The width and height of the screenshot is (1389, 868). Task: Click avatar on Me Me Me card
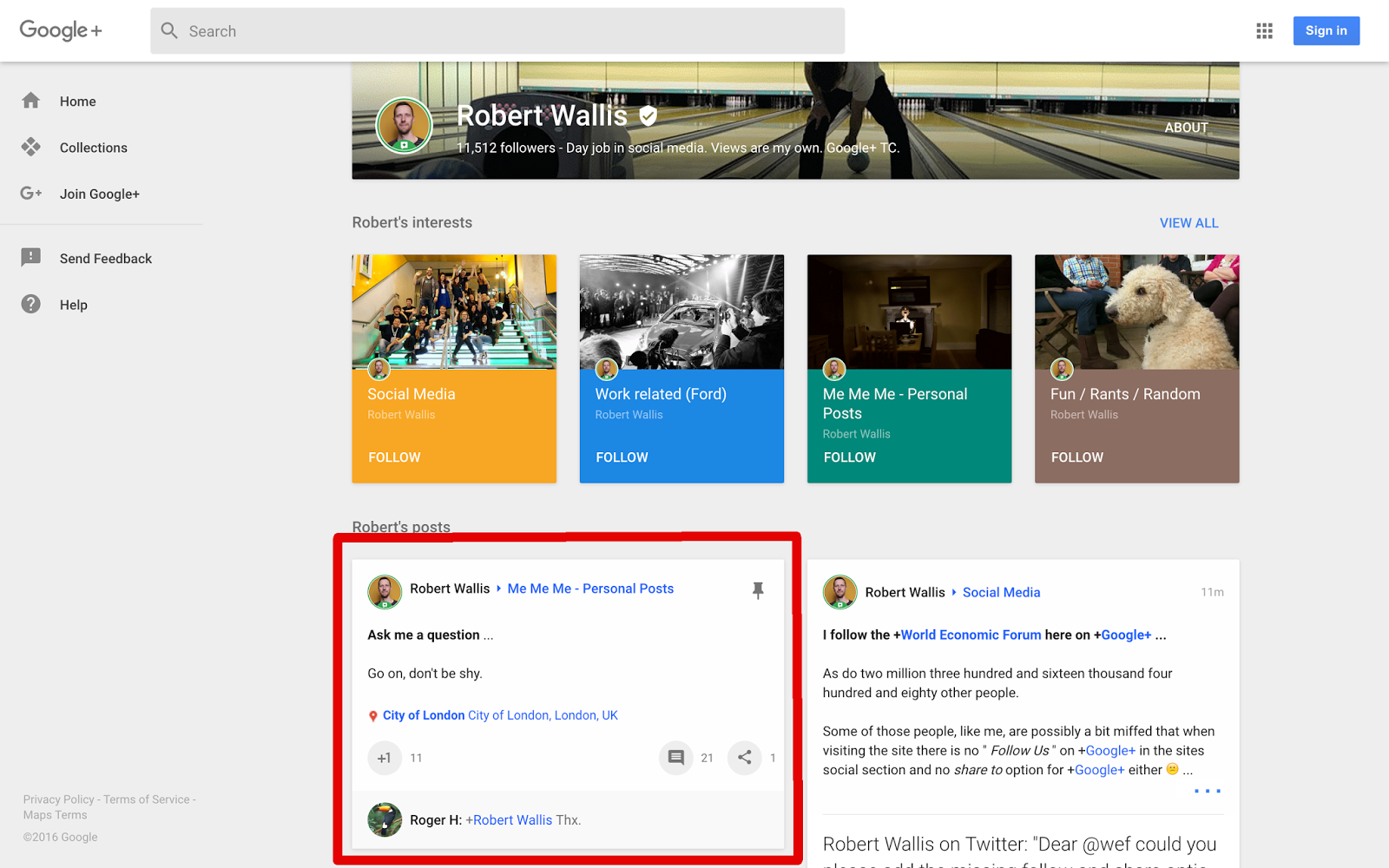tap(834, 369)
